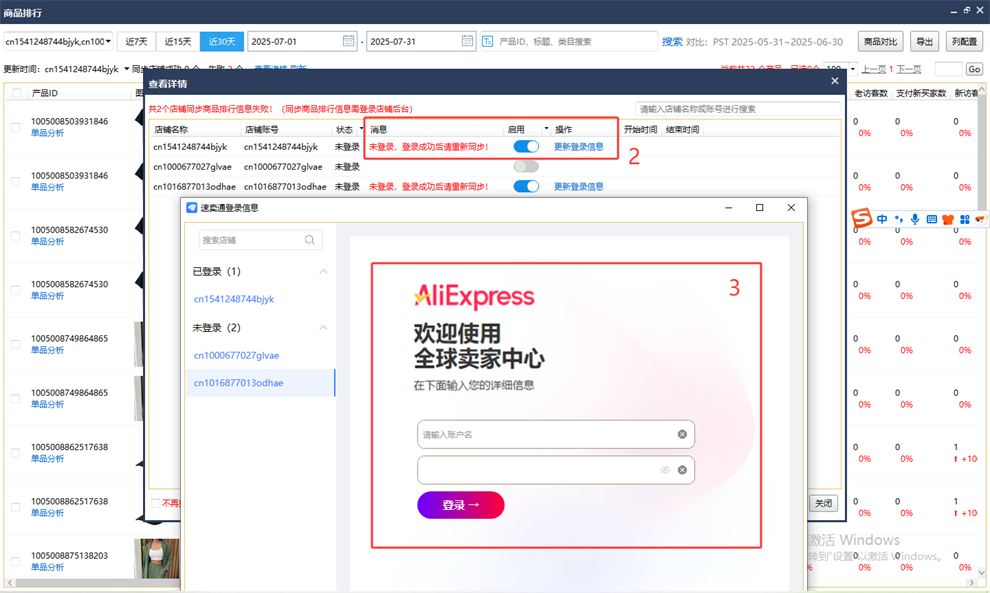The image size is (990, 593).
Task: Click the 导出 button
Action: coord(924,42)
